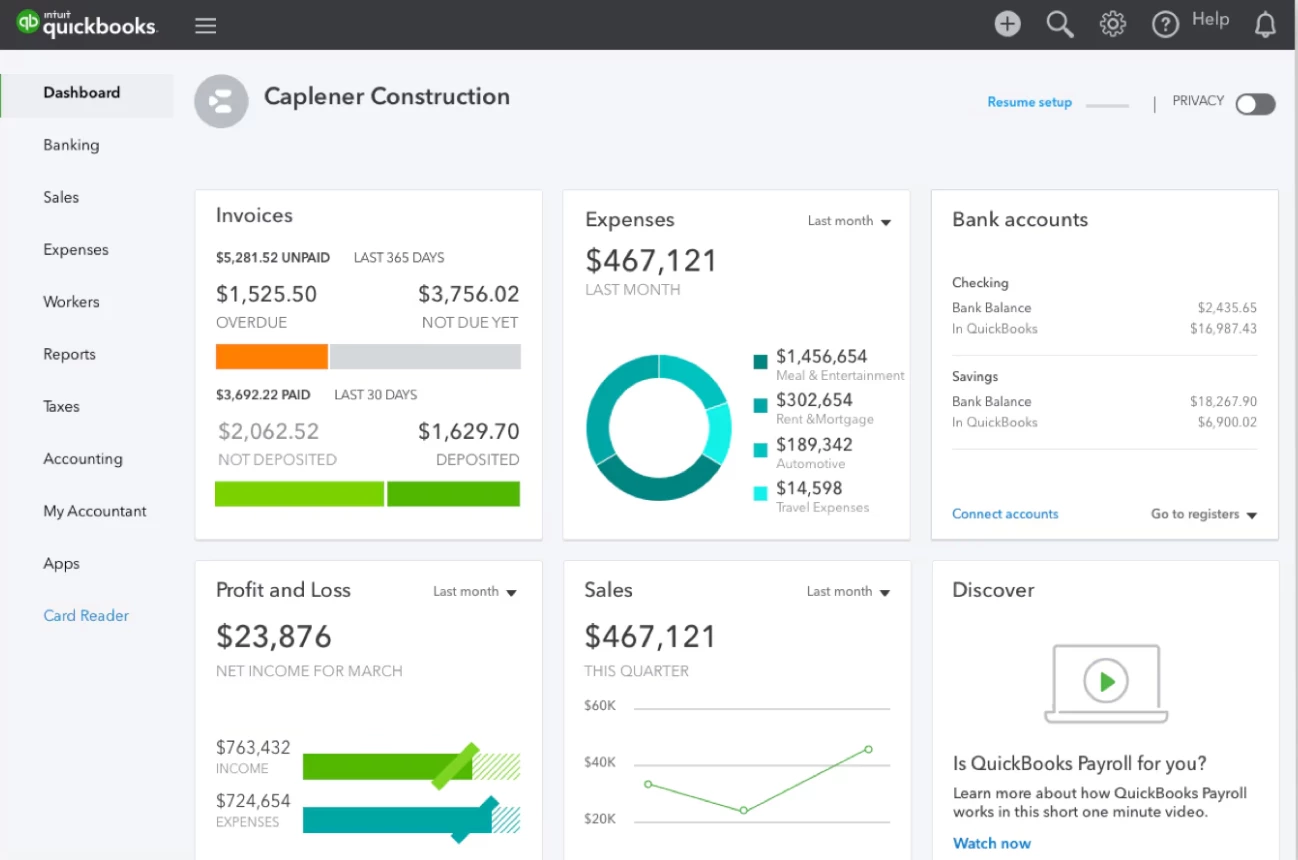Click the light green not deposited bar
The height and width of the screenshot is (860, 1298).
(x=299, y=494)
